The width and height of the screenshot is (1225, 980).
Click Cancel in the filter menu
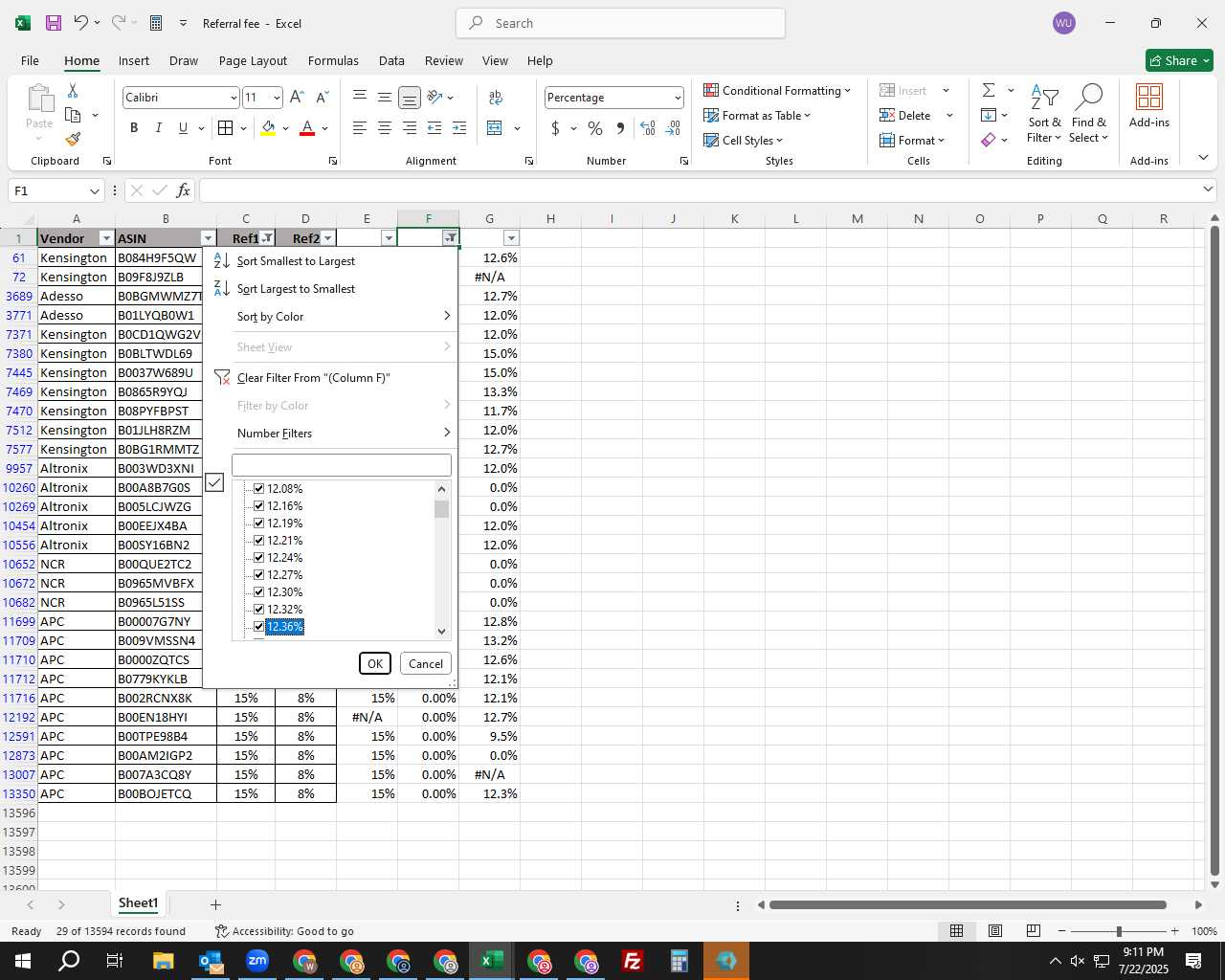click(426, 663)
